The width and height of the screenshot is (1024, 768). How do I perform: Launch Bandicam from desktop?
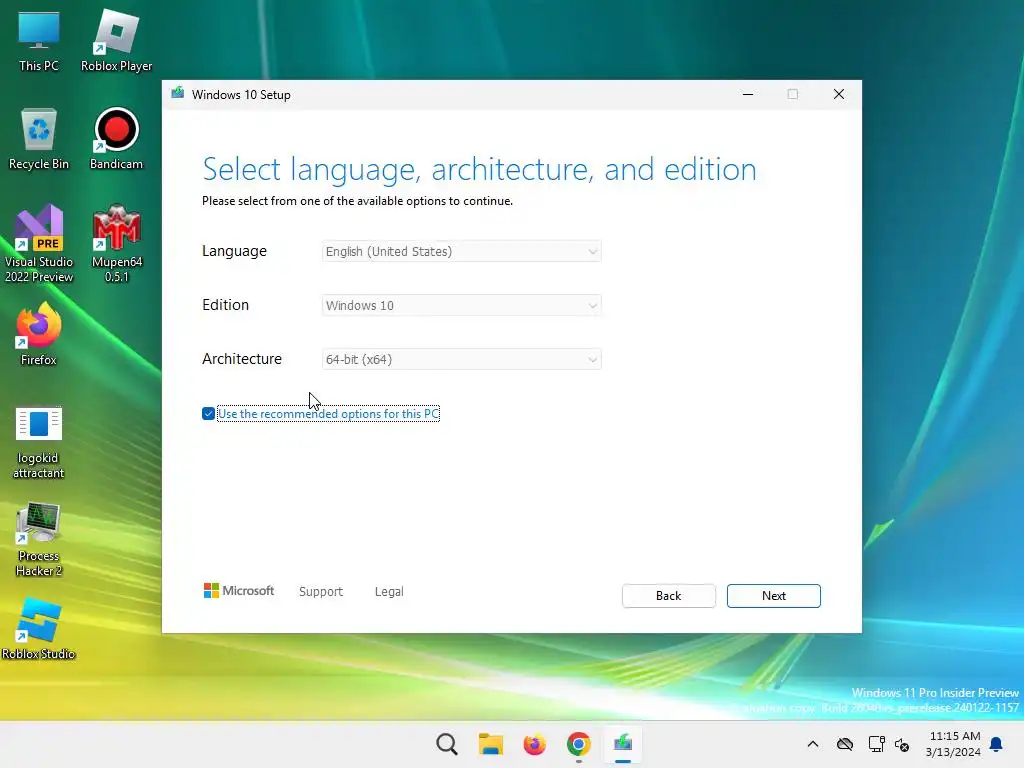pos(116,140)
